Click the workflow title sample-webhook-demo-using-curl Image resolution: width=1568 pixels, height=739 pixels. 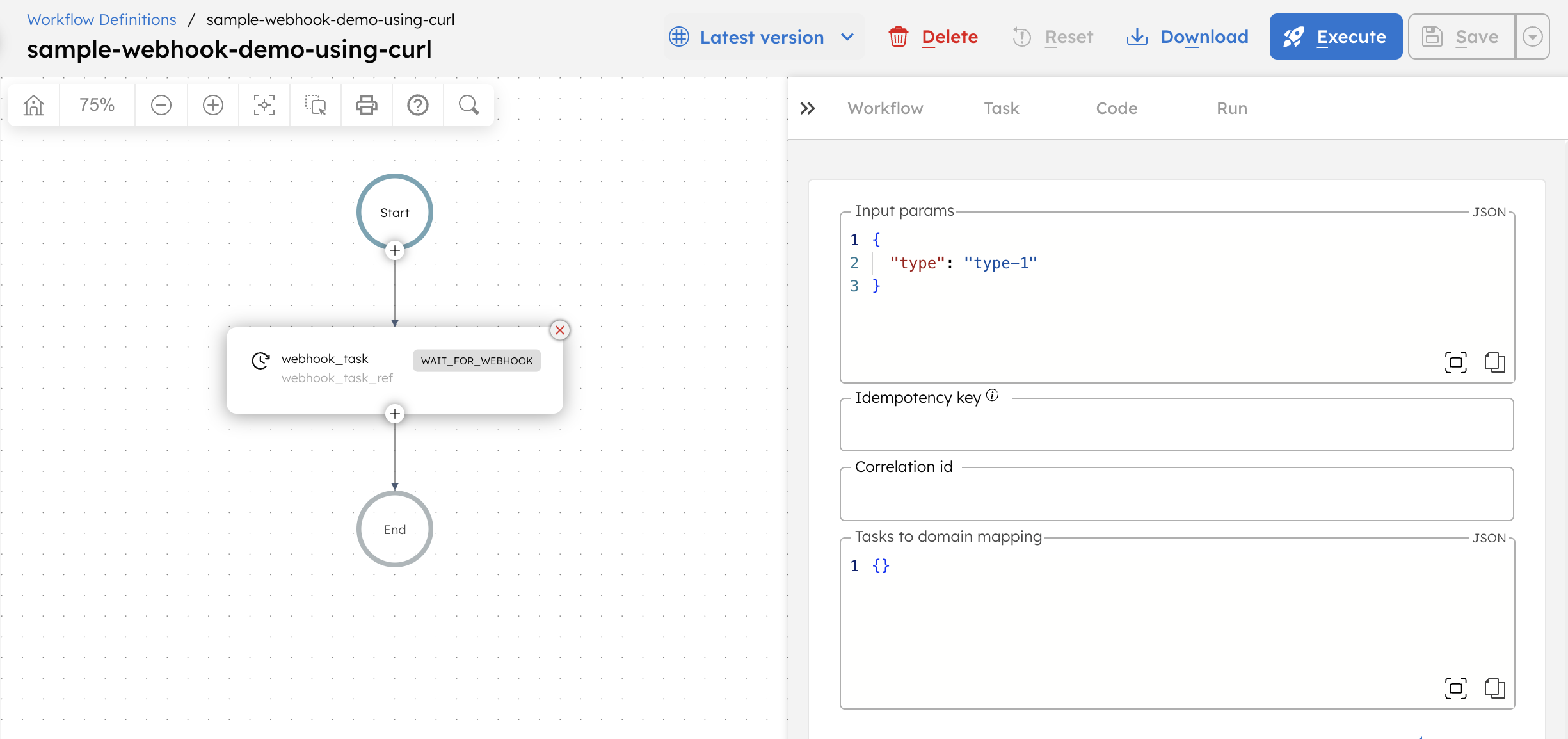(x=229, y=49)
